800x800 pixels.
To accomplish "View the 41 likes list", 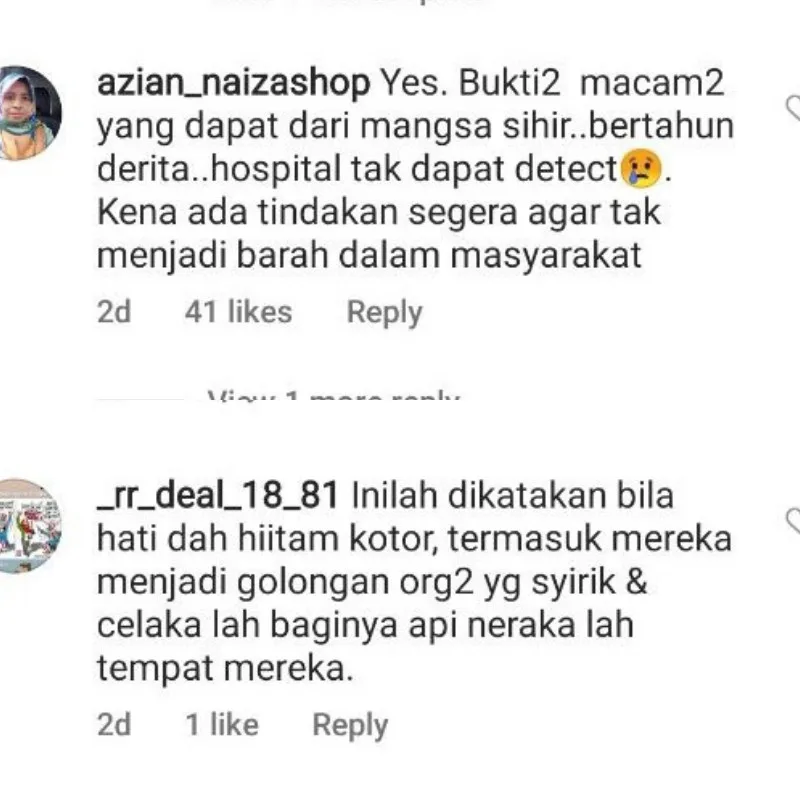I will (238, 312).
